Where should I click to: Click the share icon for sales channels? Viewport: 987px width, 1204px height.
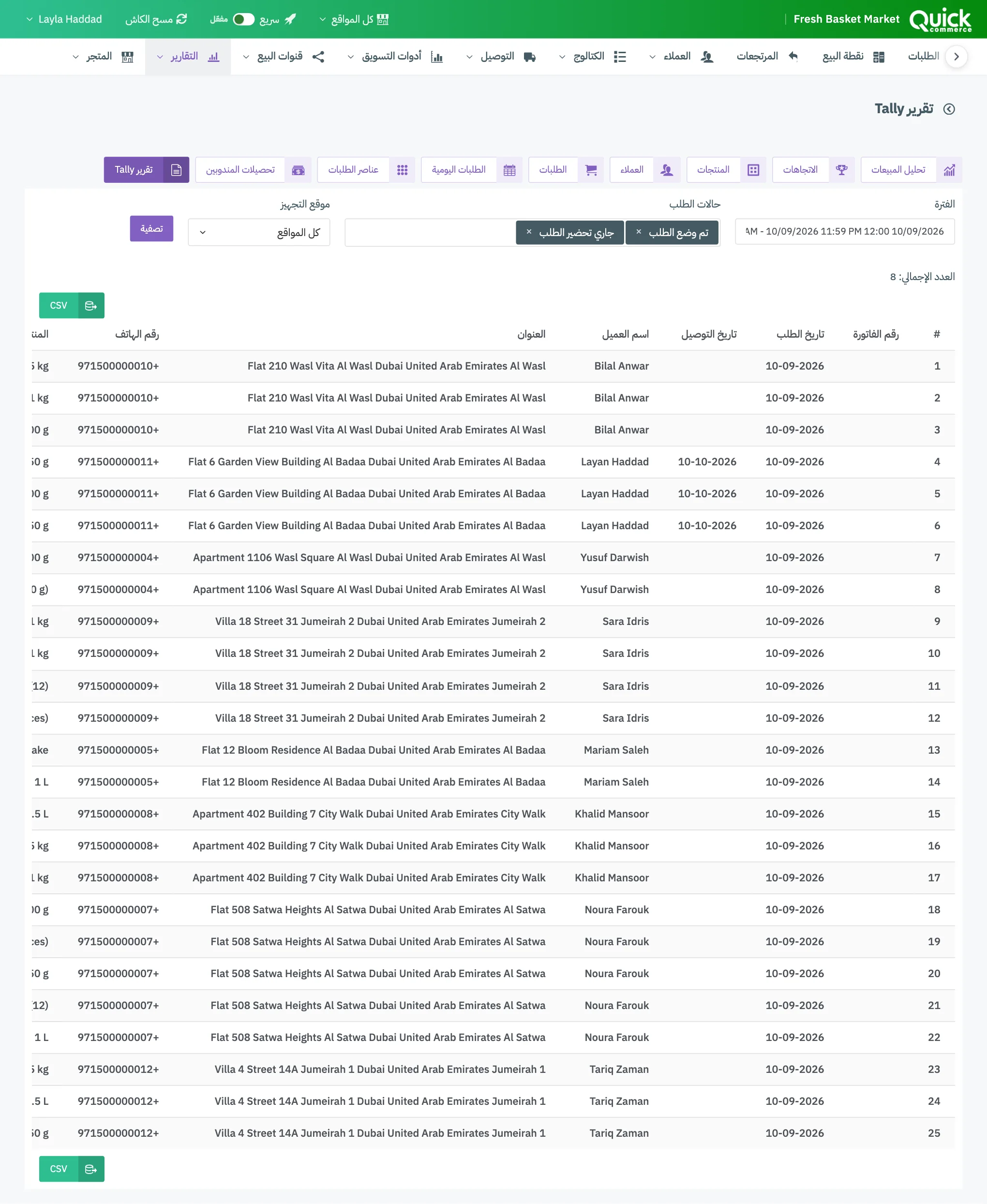[x=318, y=57]
